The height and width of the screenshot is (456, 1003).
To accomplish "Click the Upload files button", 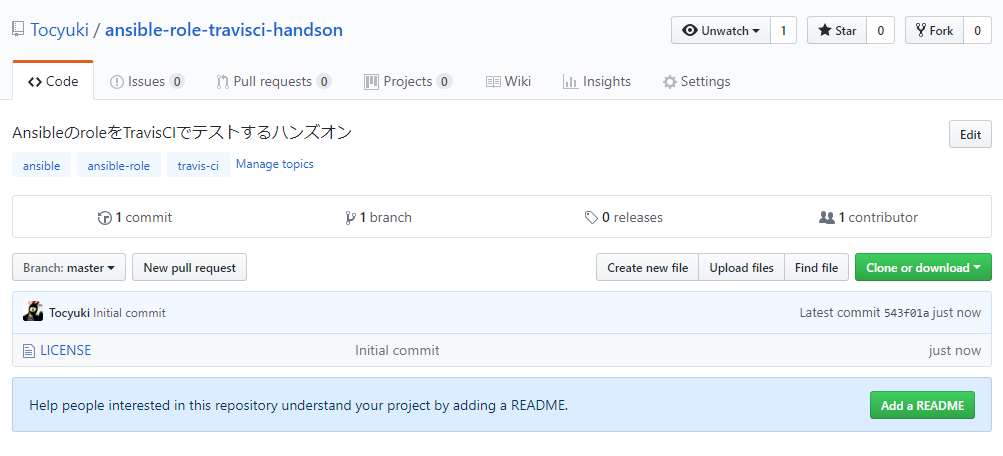I will pos(741,267).
